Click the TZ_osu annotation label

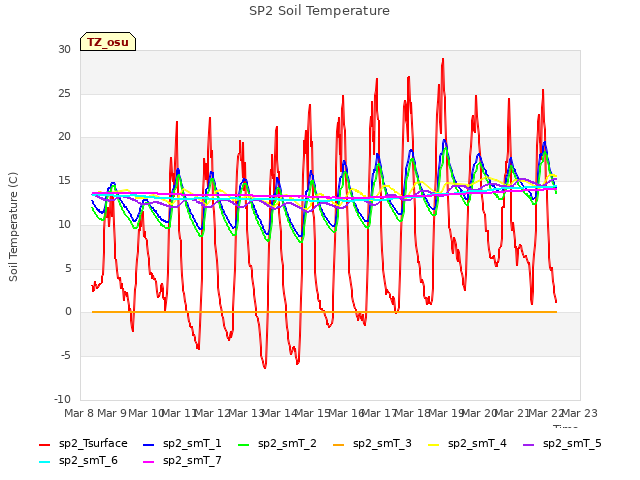click(108, 42)
